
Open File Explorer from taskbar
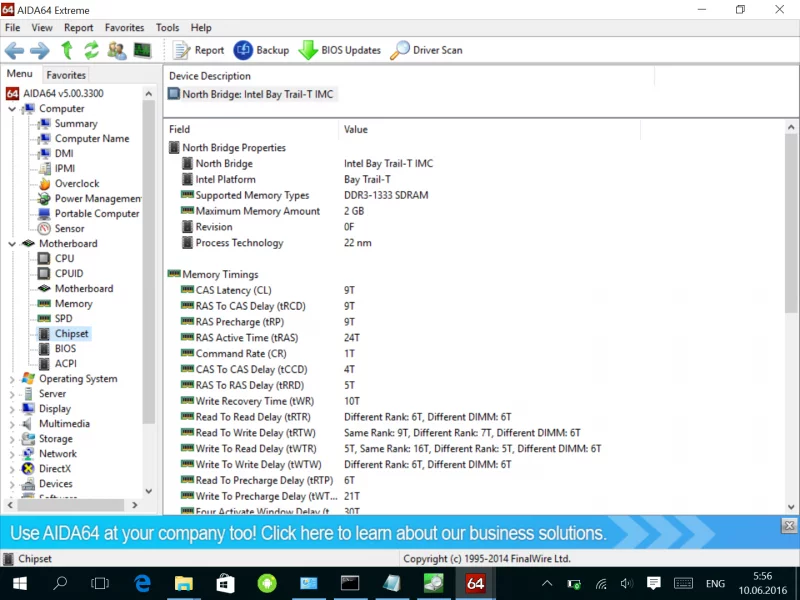(x=184, y=583)
